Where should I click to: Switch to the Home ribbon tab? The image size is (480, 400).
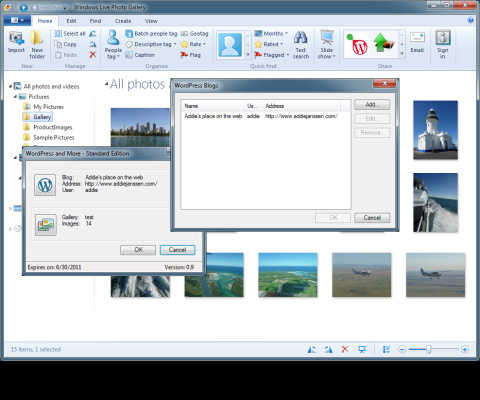[x=45, y=21]
